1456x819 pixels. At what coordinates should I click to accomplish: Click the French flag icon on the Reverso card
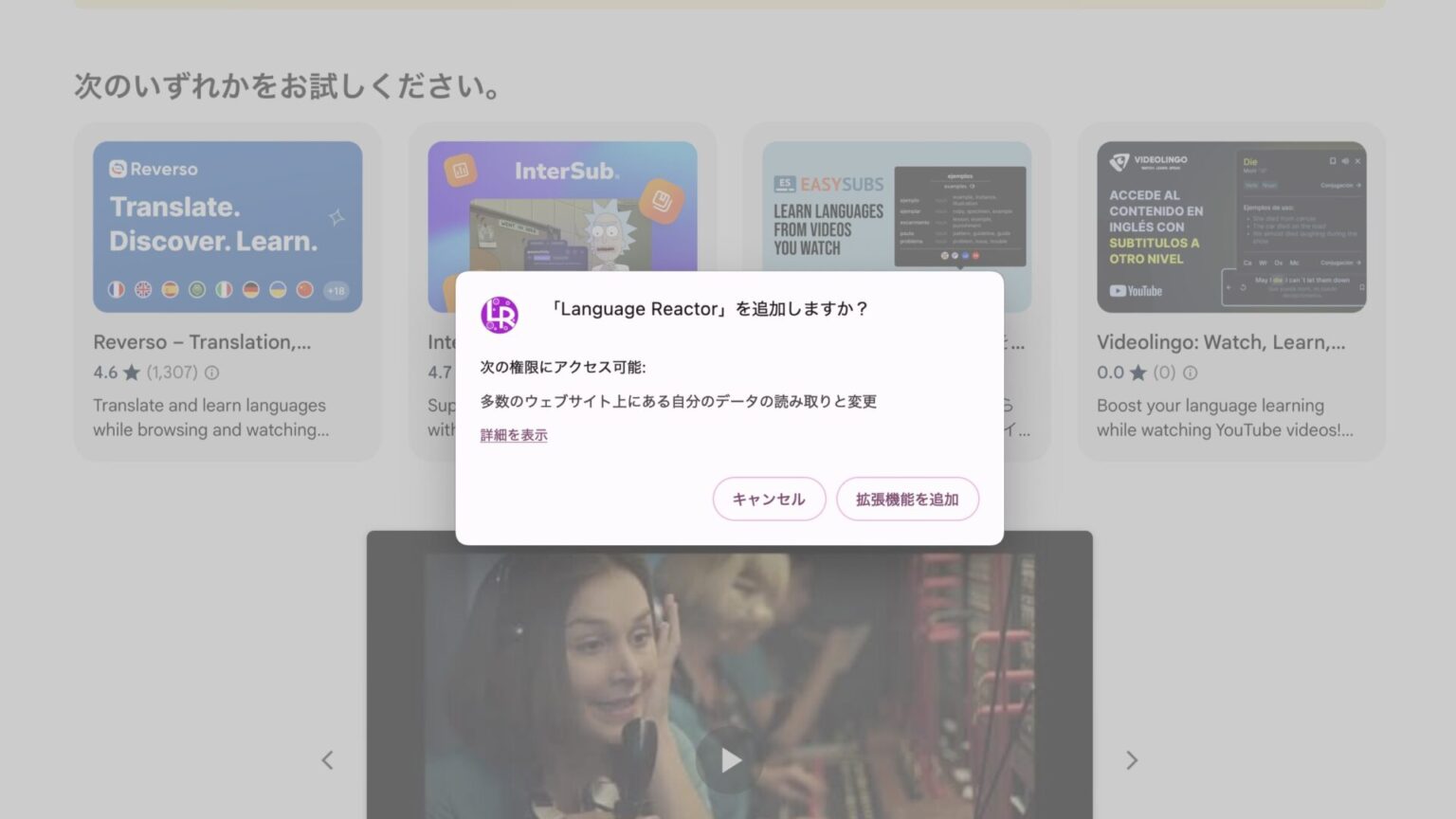pos(117,291)
